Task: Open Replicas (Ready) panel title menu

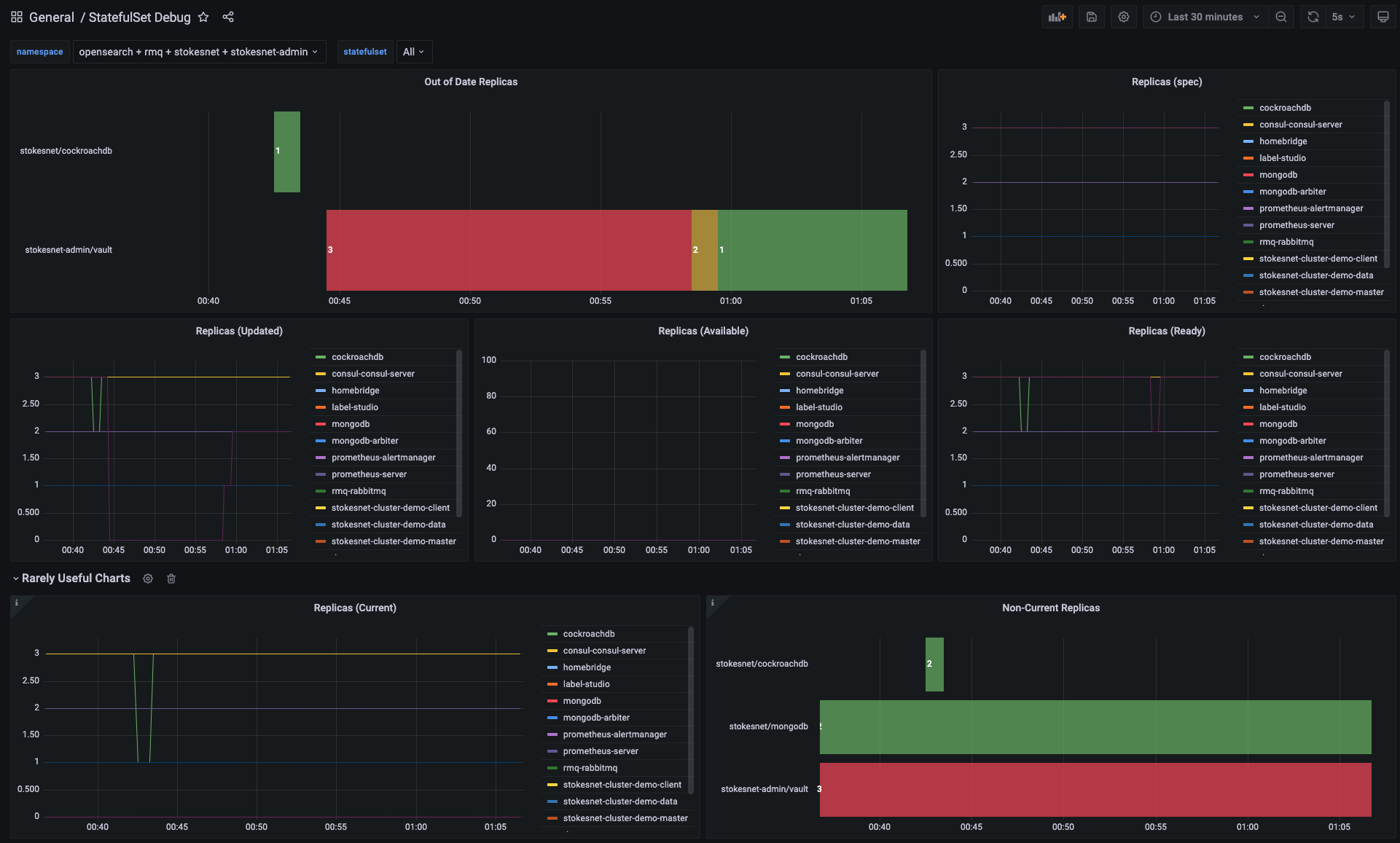Action: [x=1167, y=331]
